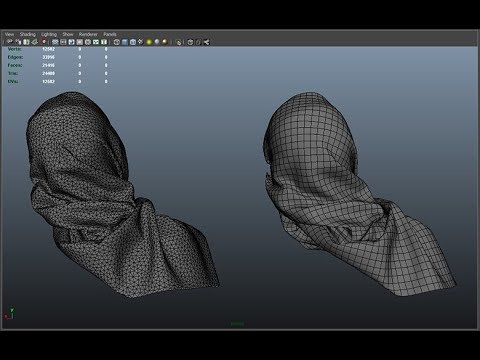
Task: Toggle 2D Pan/Zoom red-dot icon
Action: [x=43, y=42]
